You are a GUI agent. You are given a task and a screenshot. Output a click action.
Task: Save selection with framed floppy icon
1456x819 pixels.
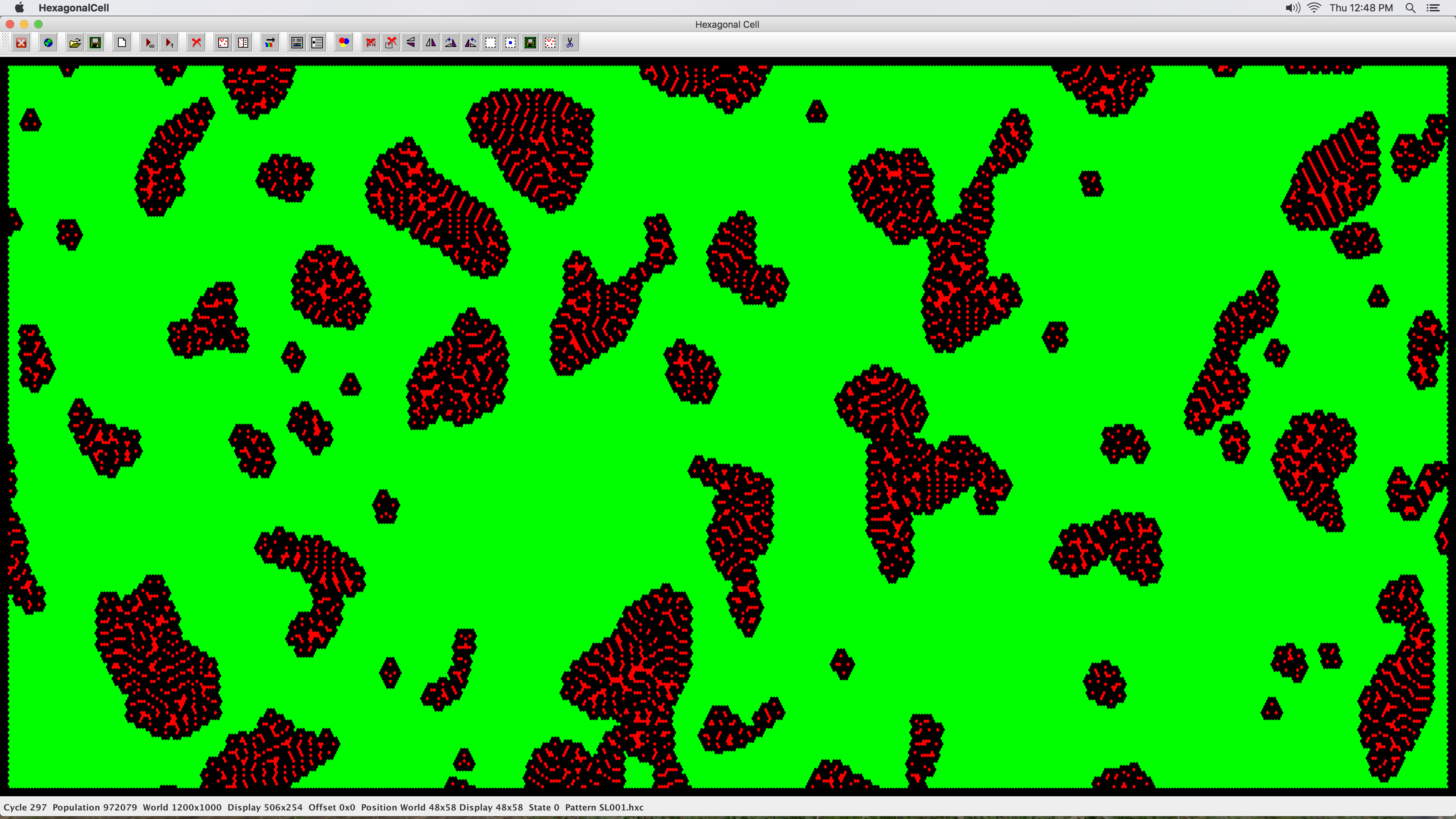(530, 43)
